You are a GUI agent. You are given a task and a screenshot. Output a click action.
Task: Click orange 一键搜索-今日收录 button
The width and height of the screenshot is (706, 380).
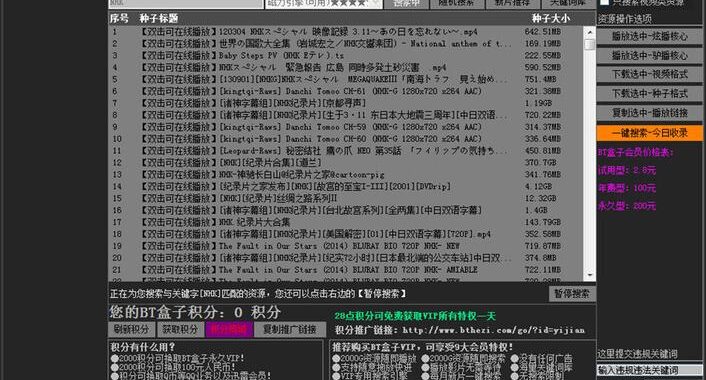click(x=649, y=133)
